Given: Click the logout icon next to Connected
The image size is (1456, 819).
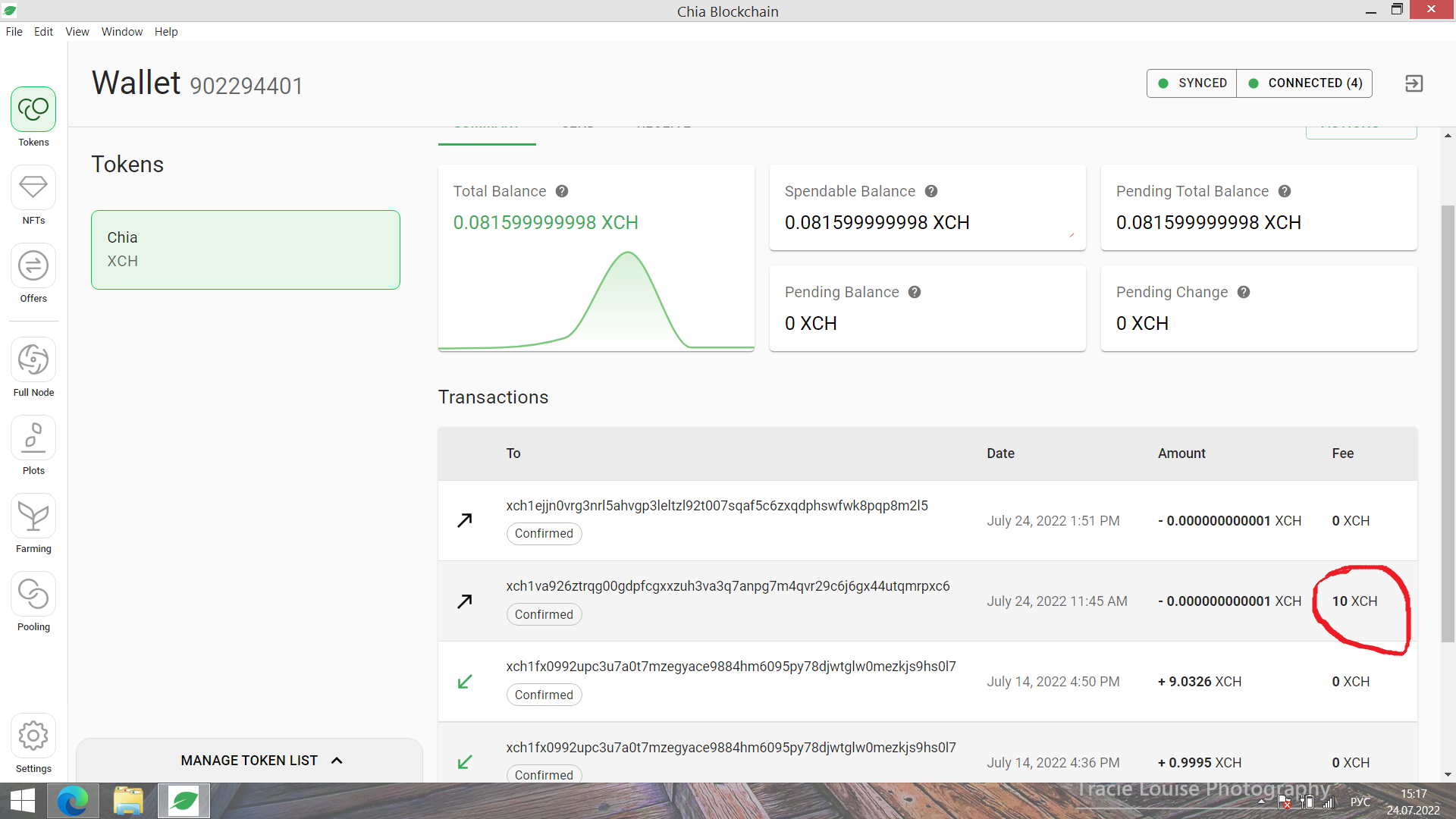Looking at the screenshot, I should [x=1414, y=83].
